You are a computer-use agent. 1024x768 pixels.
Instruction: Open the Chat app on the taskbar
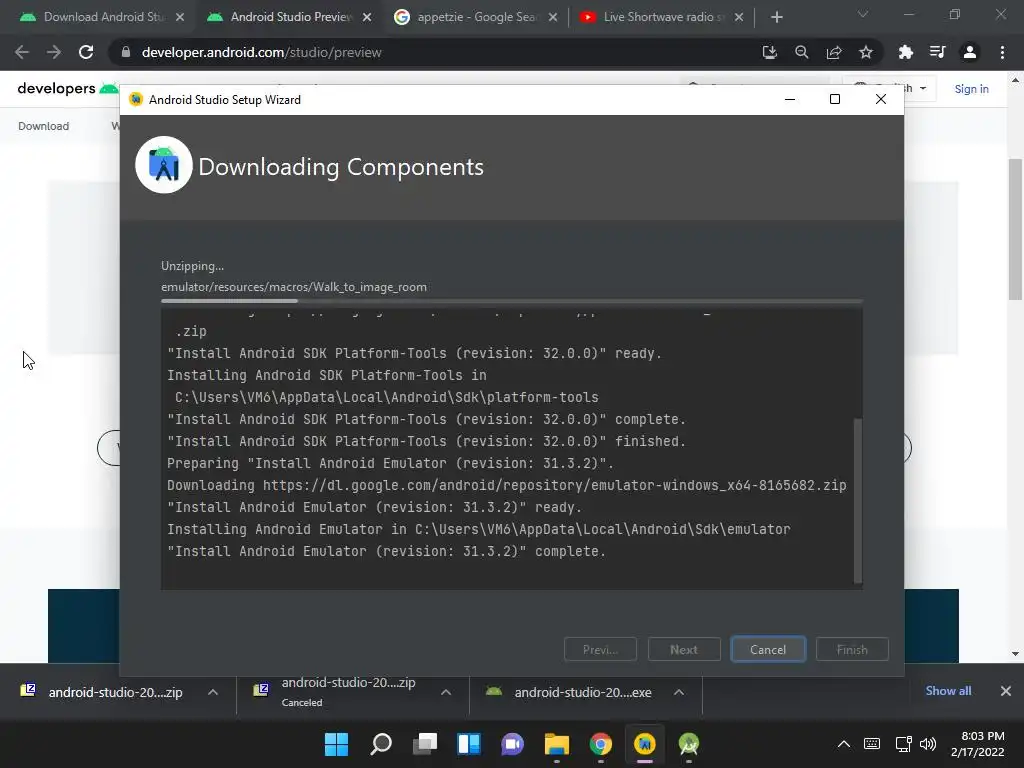tap(513, 744)
